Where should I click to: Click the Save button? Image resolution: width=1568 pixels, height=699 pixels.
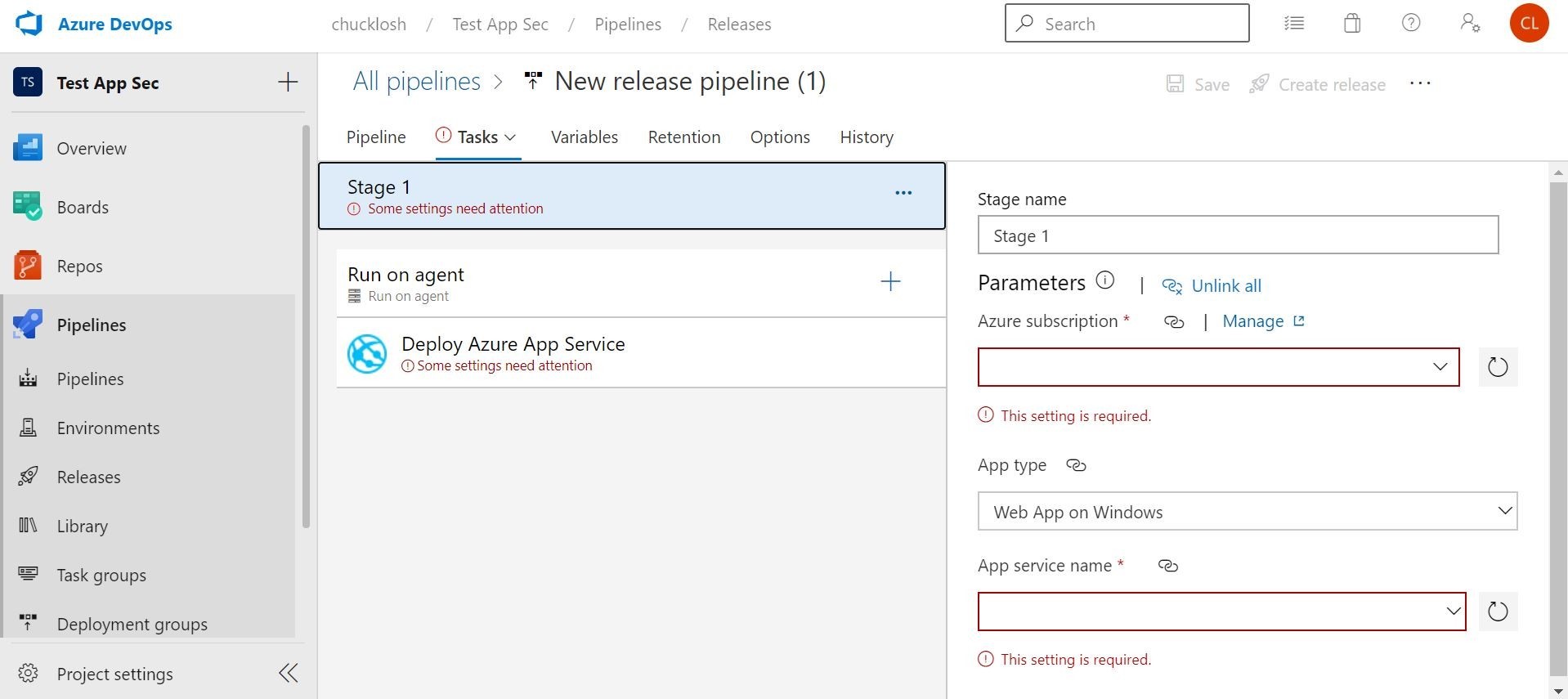tap(1198, 84)
